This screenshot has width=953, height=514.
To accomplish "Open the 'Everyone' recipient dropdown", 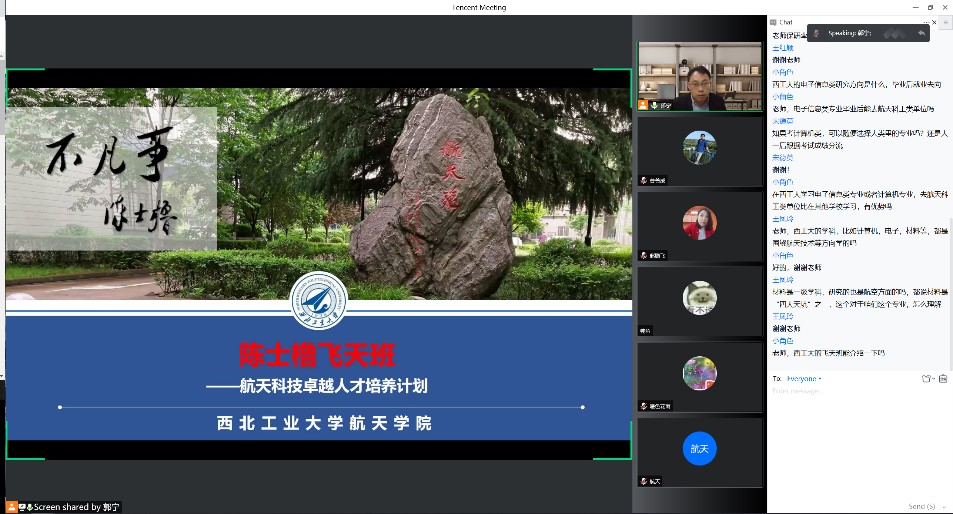I will [802, 379].
